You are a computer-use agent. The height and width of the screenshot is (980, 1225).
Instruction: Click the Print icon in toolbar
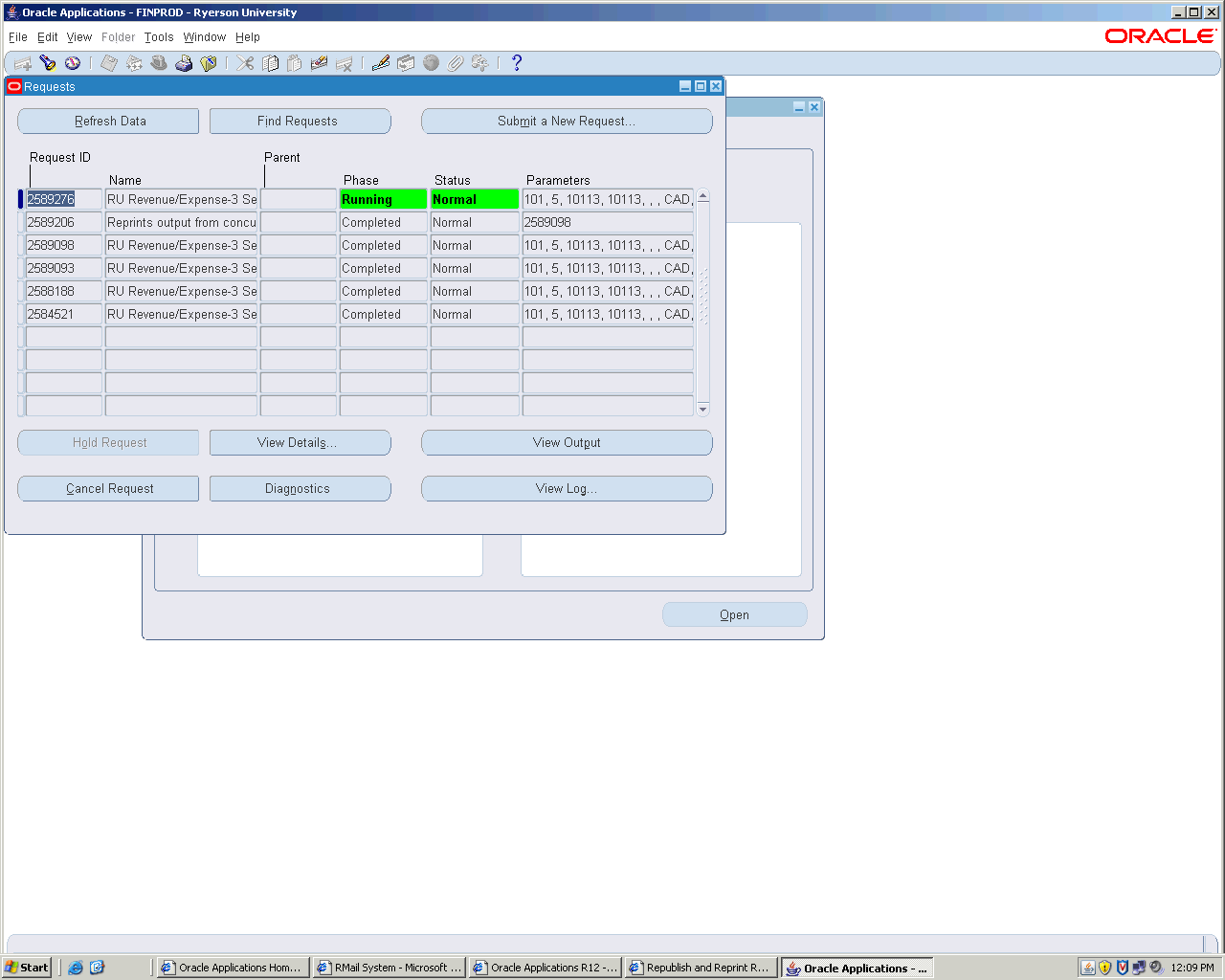[184, 63]
